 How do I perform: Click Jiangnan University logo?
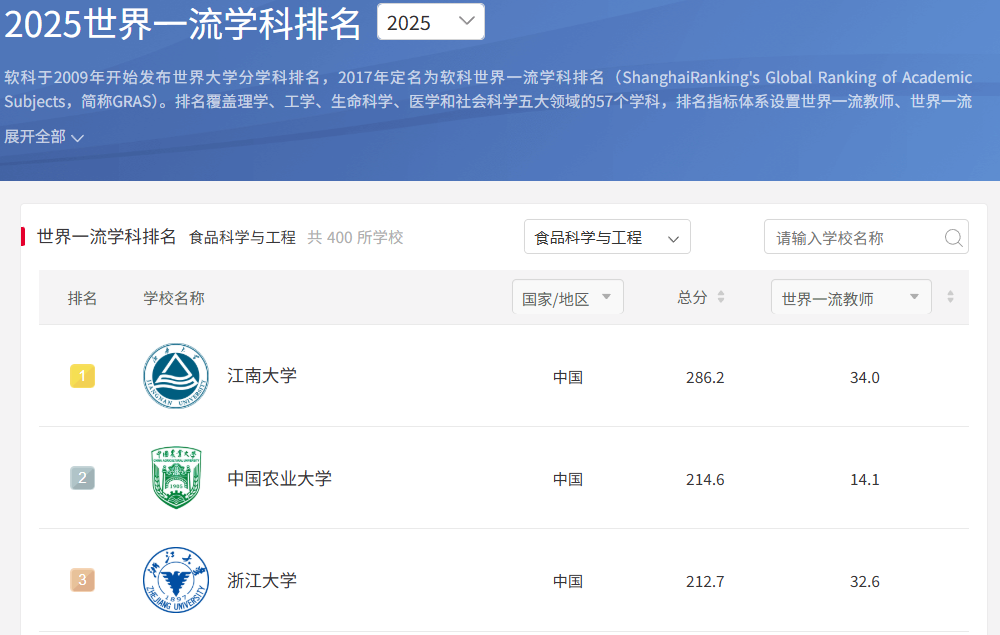pyautogui.click(x=176, y=376)
